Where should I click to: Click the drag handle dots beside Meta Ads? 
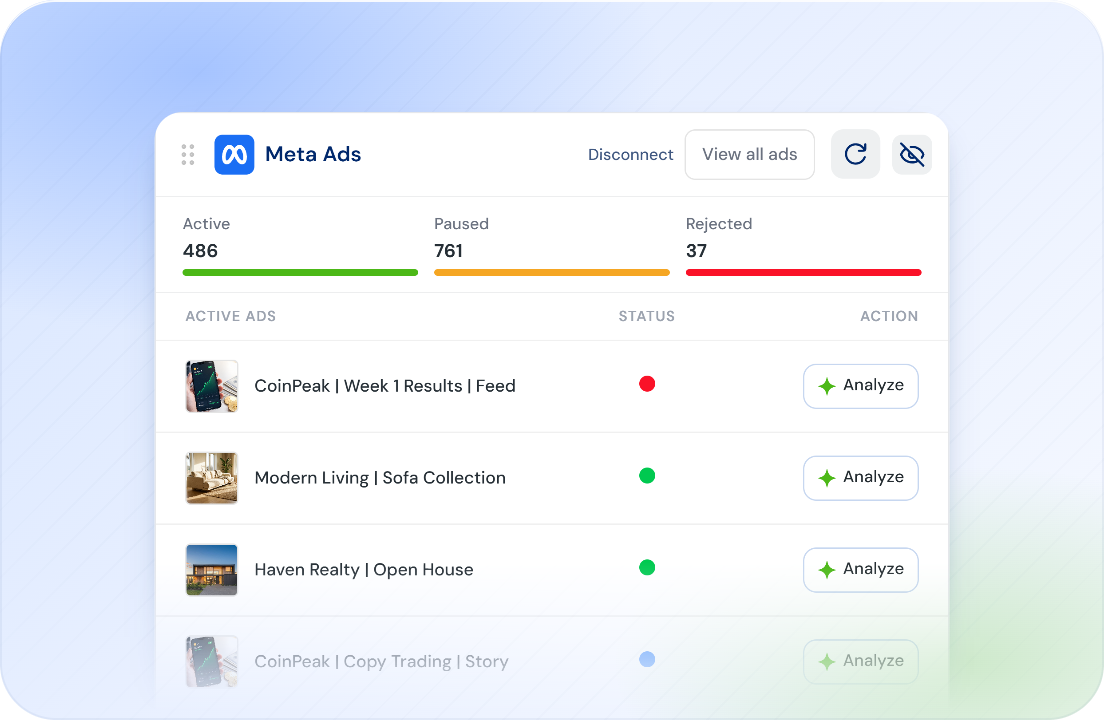click(188, 155)
